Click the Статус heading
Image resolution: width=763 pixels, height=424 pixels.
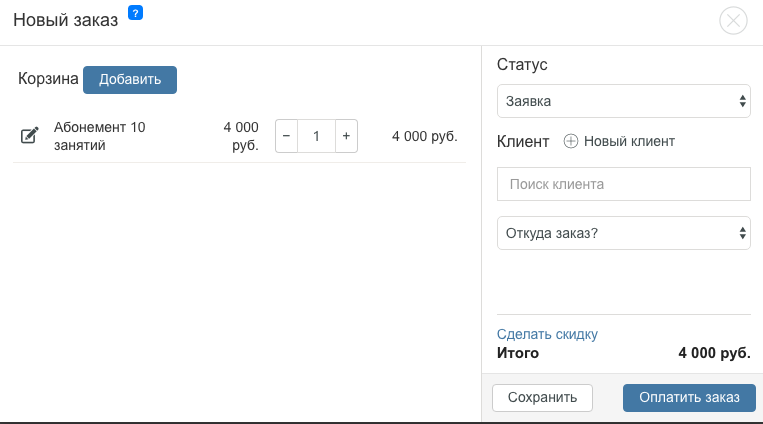pyautogui.click(x=522, y=64)
